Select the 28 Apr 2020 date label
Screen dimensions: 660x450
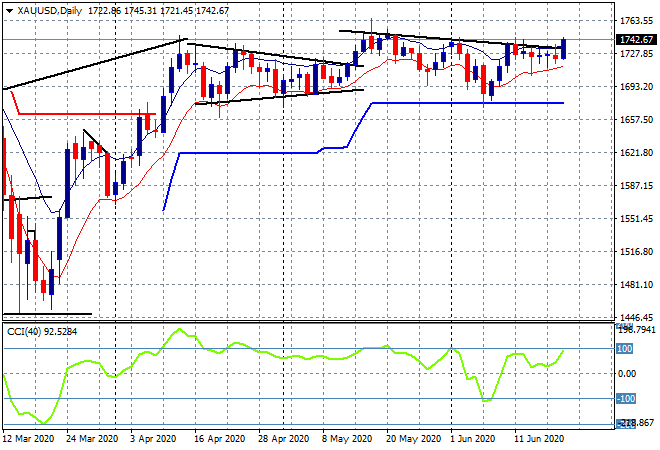[x=283, y=439]
